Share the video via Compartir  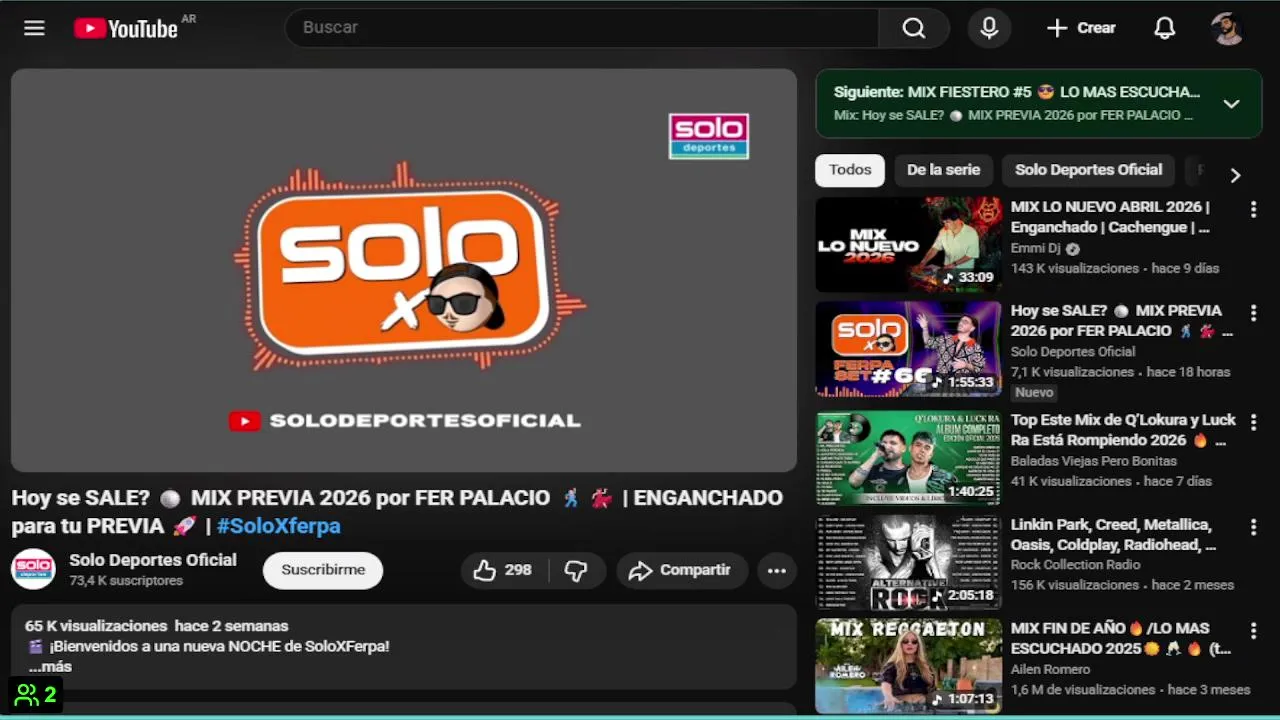point(681,570)
